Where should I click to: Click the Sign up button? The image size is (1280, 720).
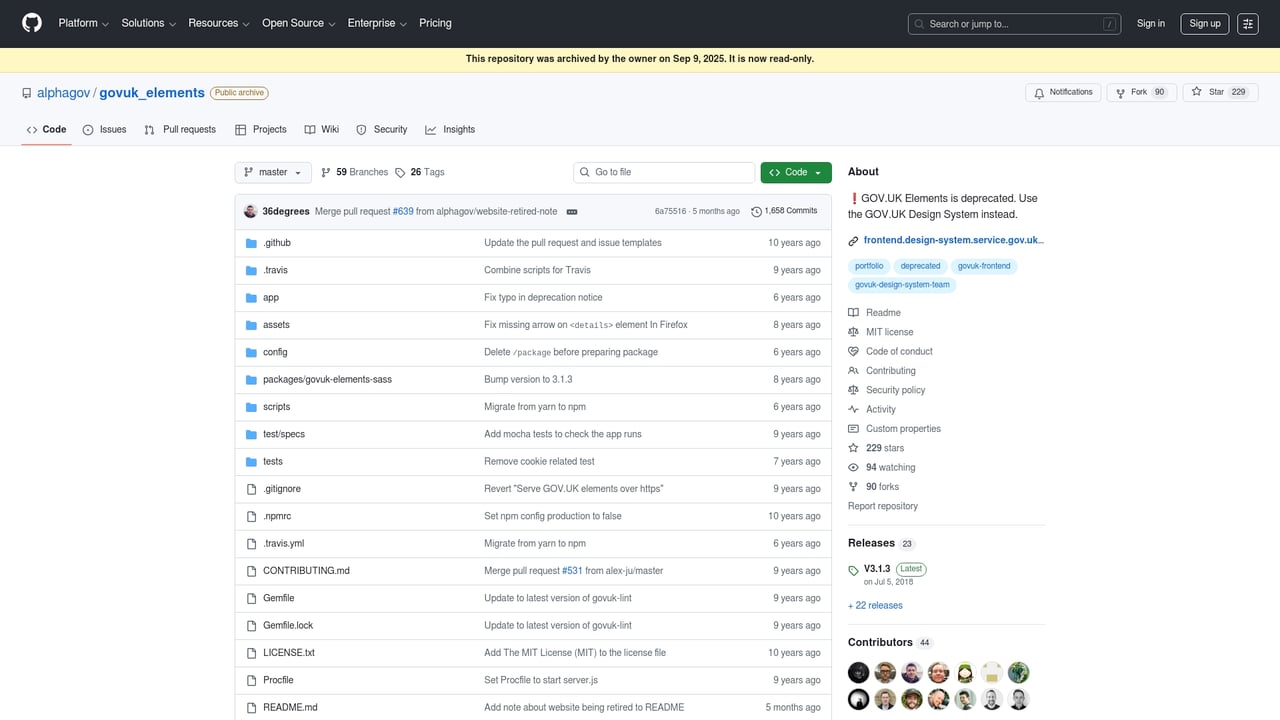coord(1204,23)
